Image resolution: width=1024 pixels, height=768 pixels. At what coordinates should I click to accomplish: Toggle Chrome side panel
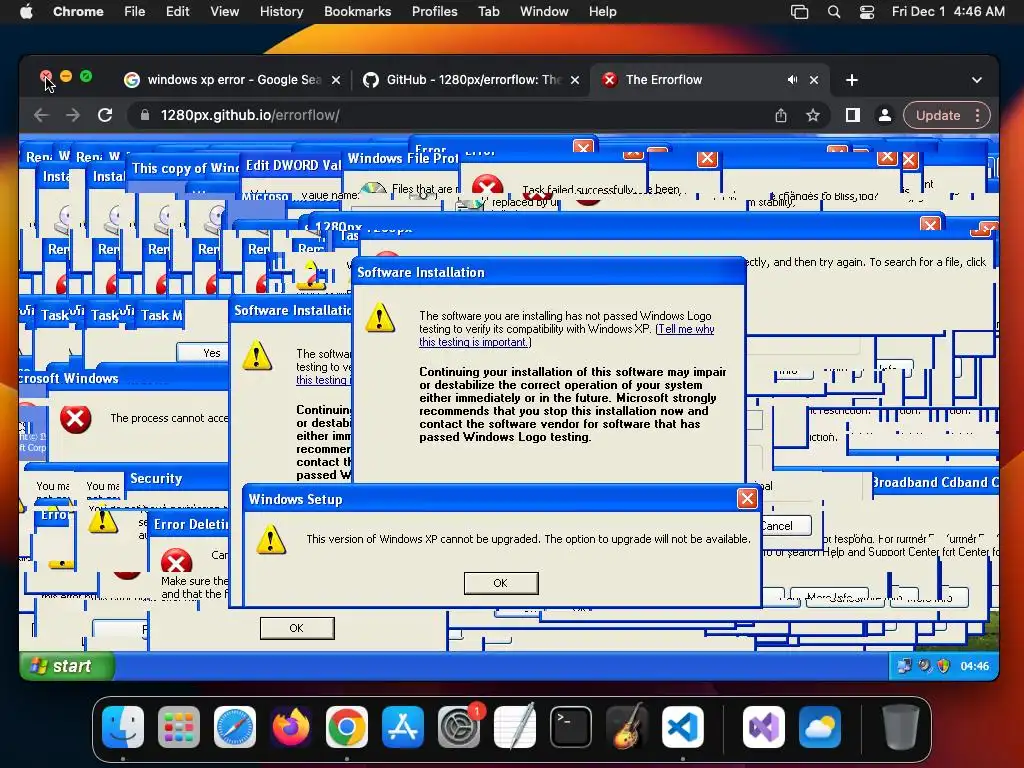click(x=852, y=116)
